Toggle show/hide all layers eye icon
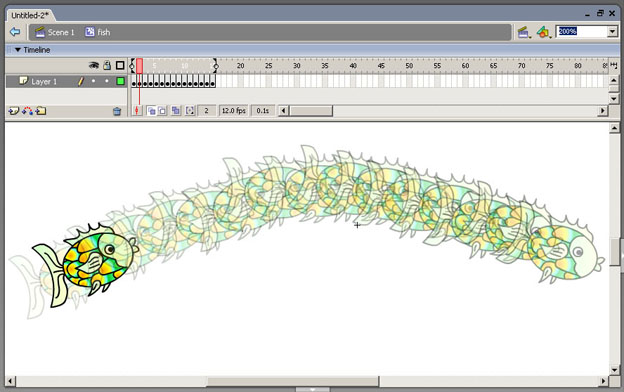 tap(94, 65)
